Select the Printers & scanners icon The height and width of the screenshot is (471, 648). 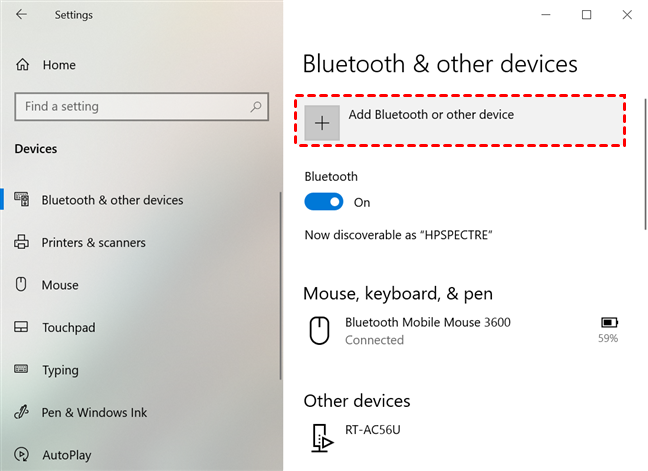point(21,243)
